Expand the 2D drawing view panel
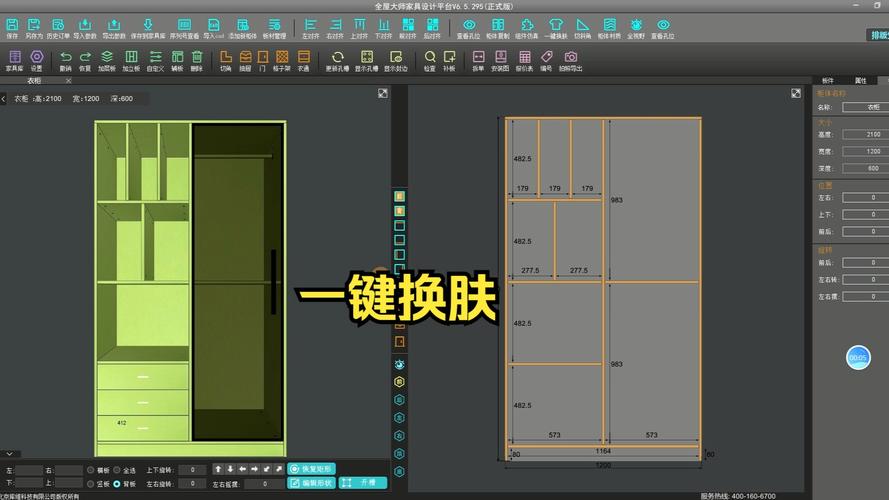Viewport: 889px width, 500px height. click(x=796, y=93)
